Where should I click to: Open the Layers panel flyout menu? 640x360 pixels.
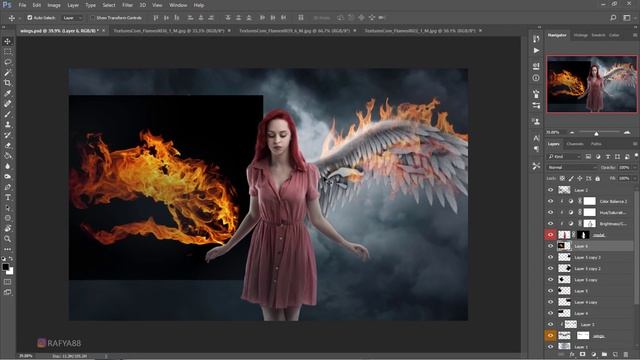click(x=635, y=144)
